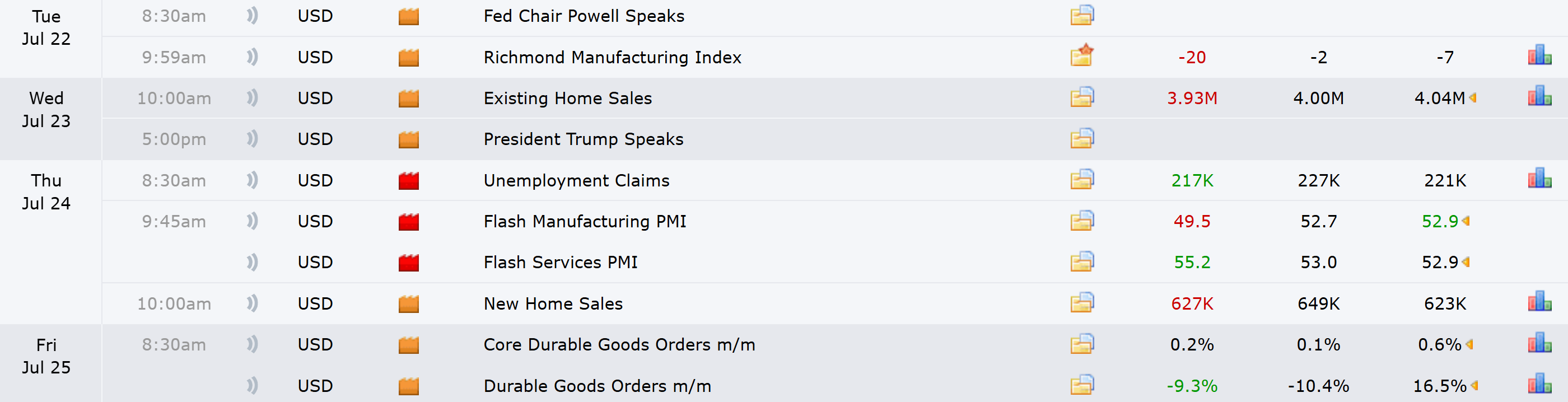The image size is (1568, 402).
Task: Expand the detail folder for President Trump Speaks
Action: click(x=1082, y=139)
